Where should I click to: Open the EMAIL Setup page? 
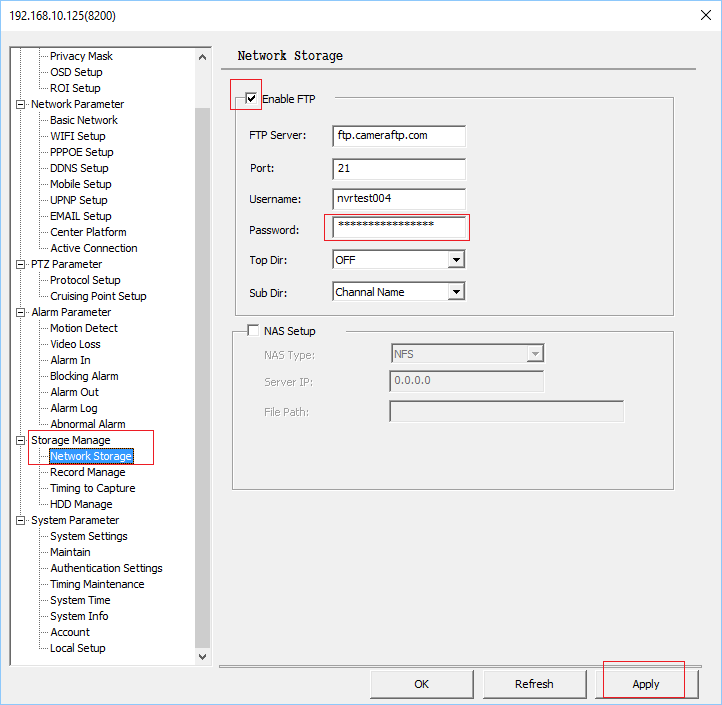click(80, 216)
